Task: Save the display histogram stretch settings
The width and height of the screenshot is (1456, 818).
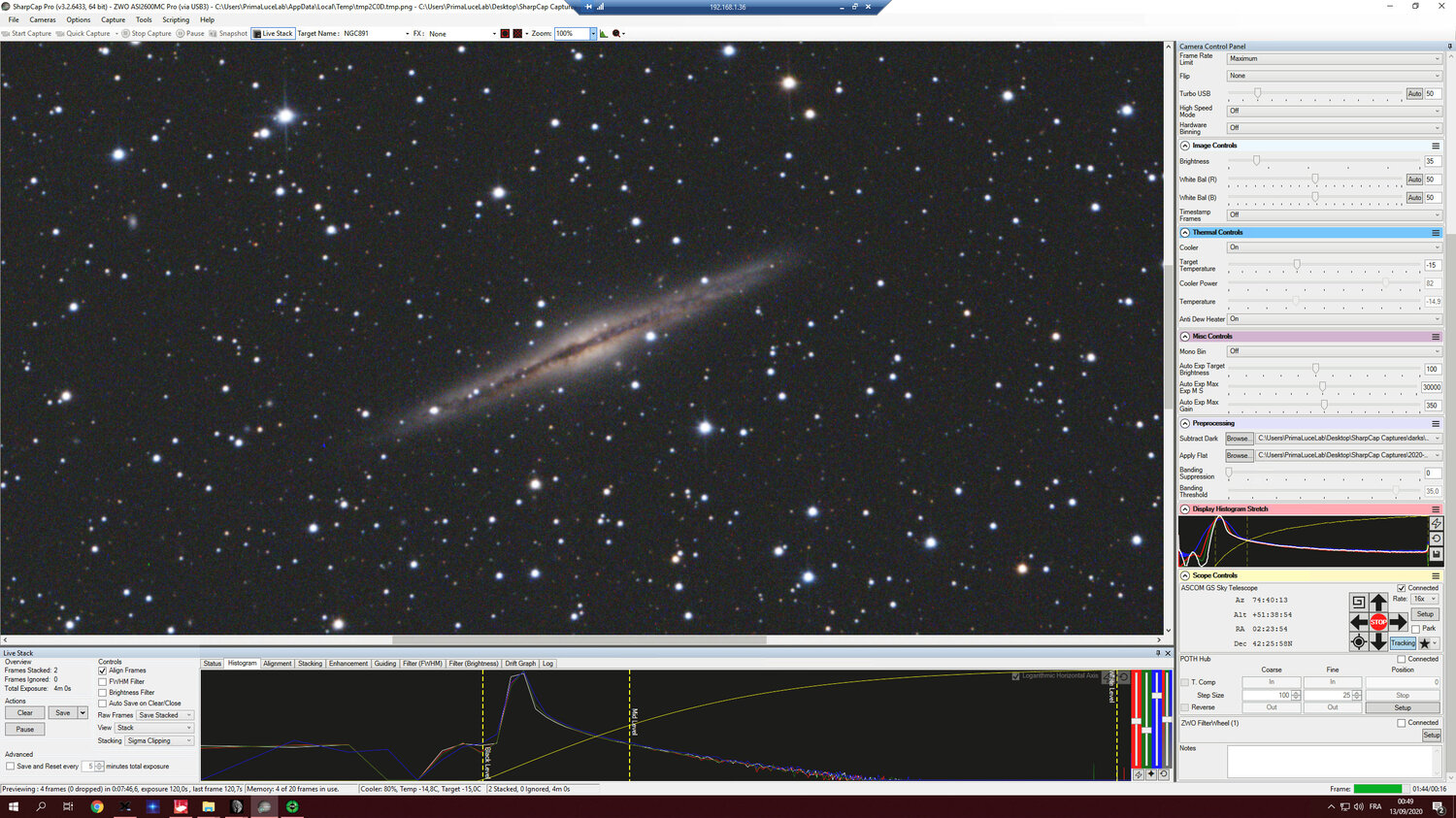Action: coord(1437,554)
